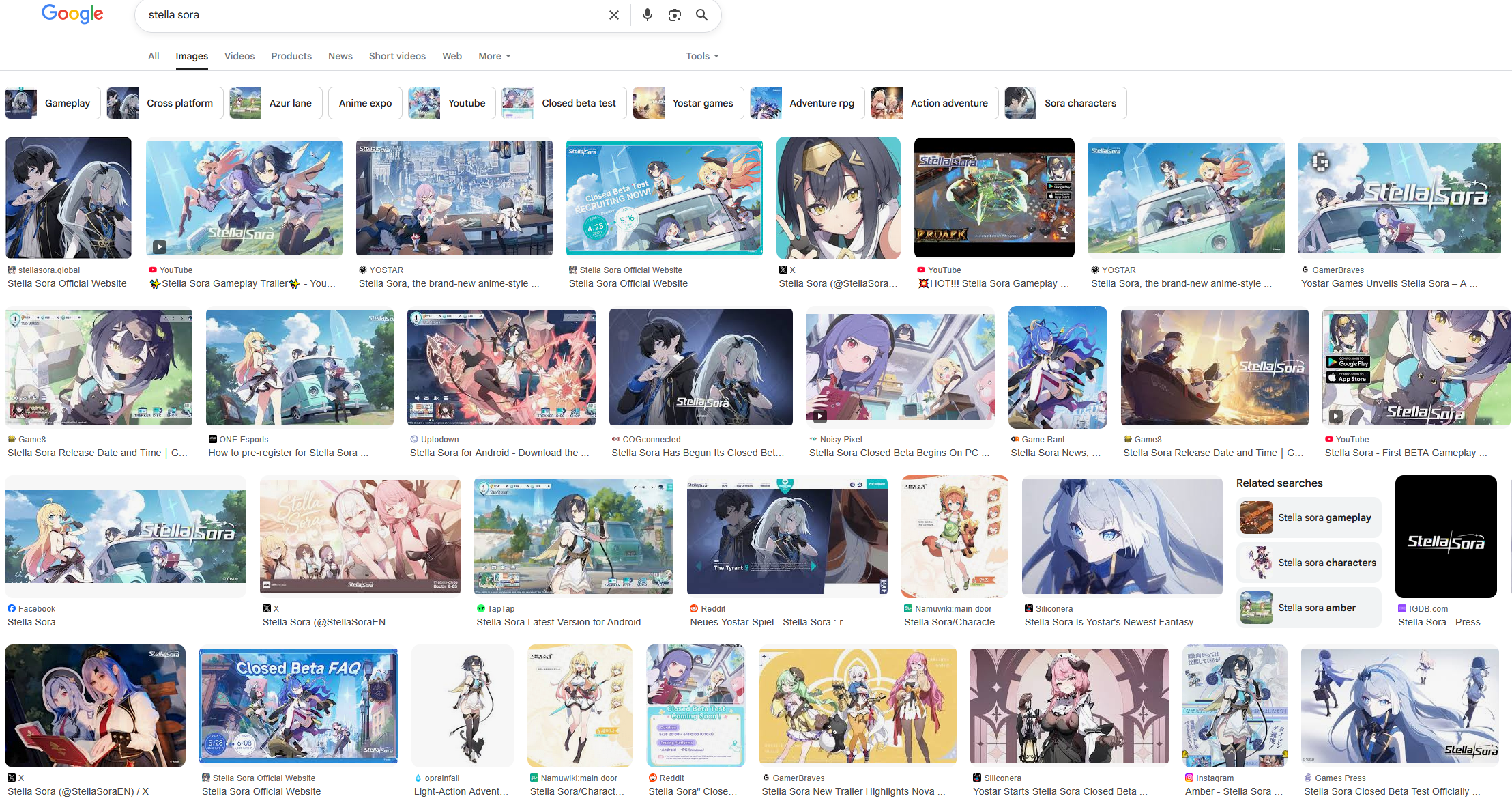The image size is (1512, 809).
Task: Open Siliconera Yostar's Newest Fantasy link
Action: coord(1114,622)
